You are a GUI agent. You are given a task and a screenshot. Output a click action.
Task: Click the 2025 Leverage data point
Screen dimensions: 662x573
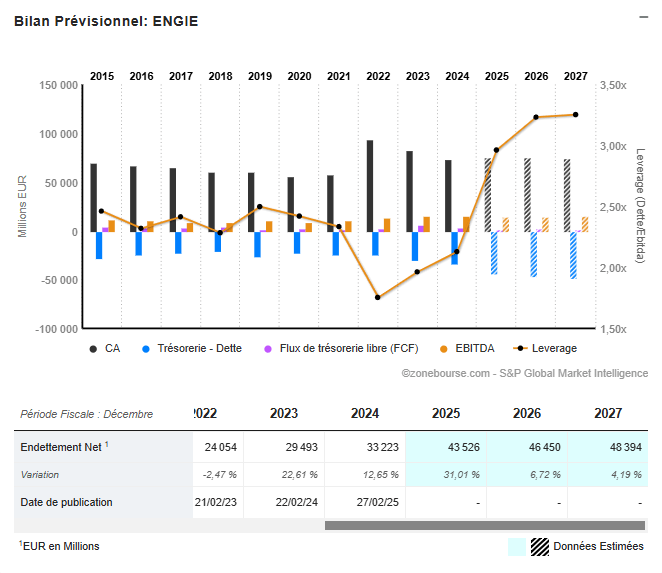496,150
